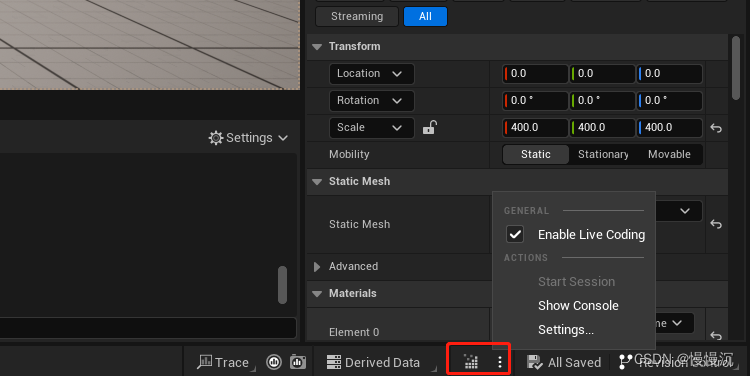Click Scale Y value 400.0
The width and height of the screenshot is (750, 376).
(602, 128)
